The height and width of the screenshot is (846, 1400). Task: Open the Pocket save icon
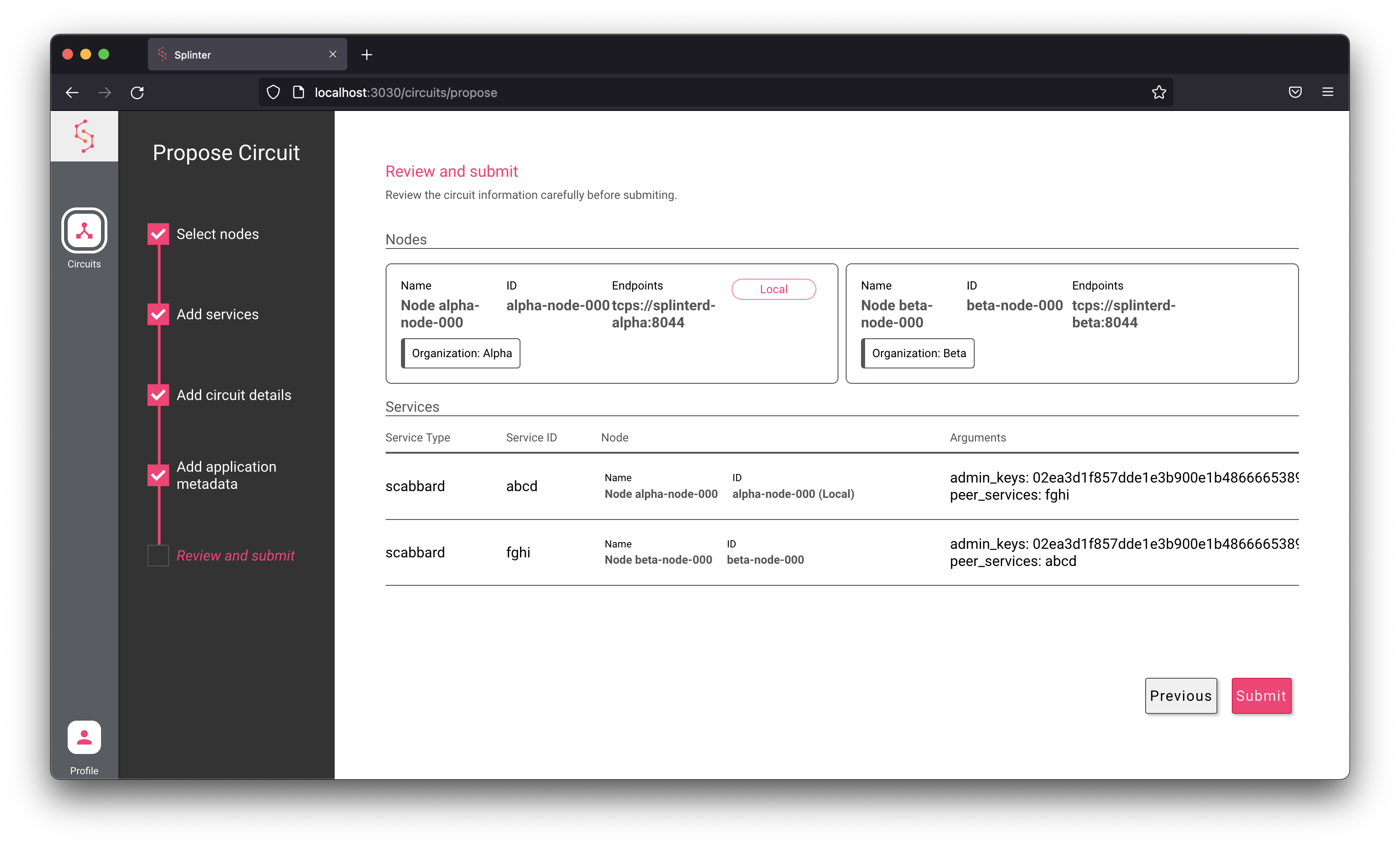[1295, 92]
